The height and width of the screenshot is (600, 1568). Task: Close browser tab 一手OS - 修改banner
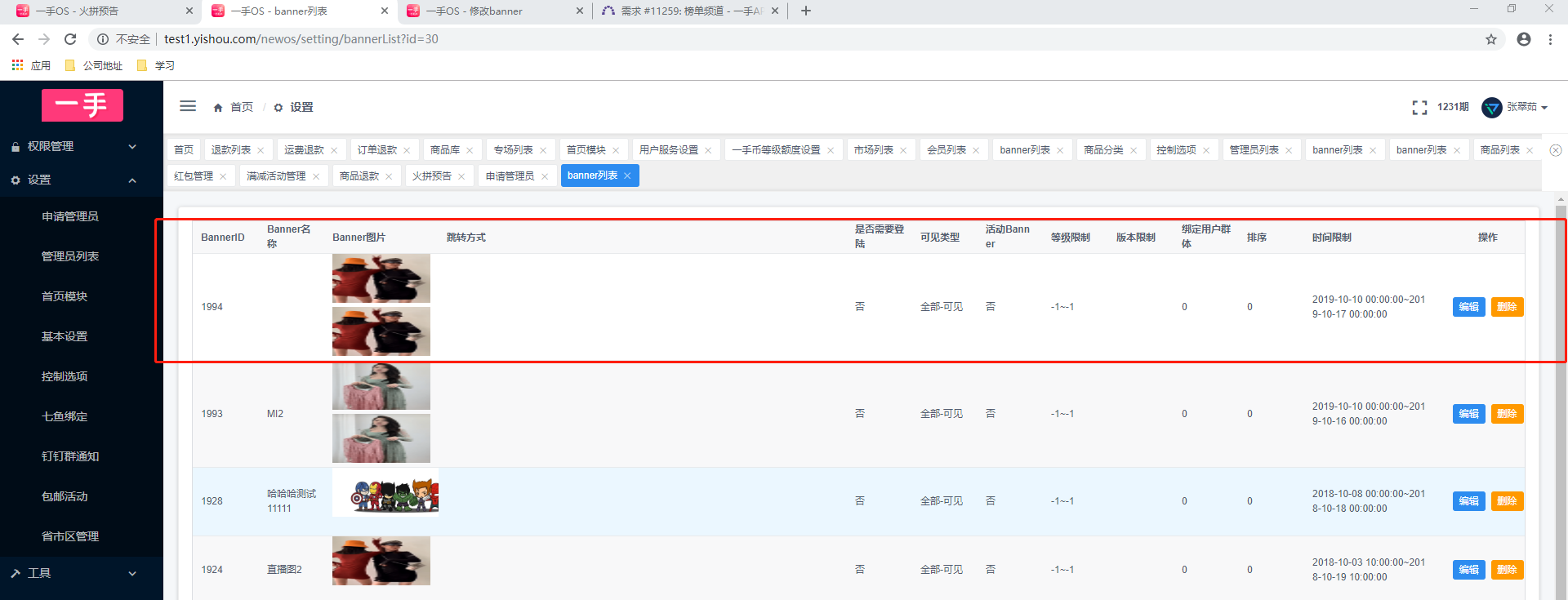coord(580,11)
